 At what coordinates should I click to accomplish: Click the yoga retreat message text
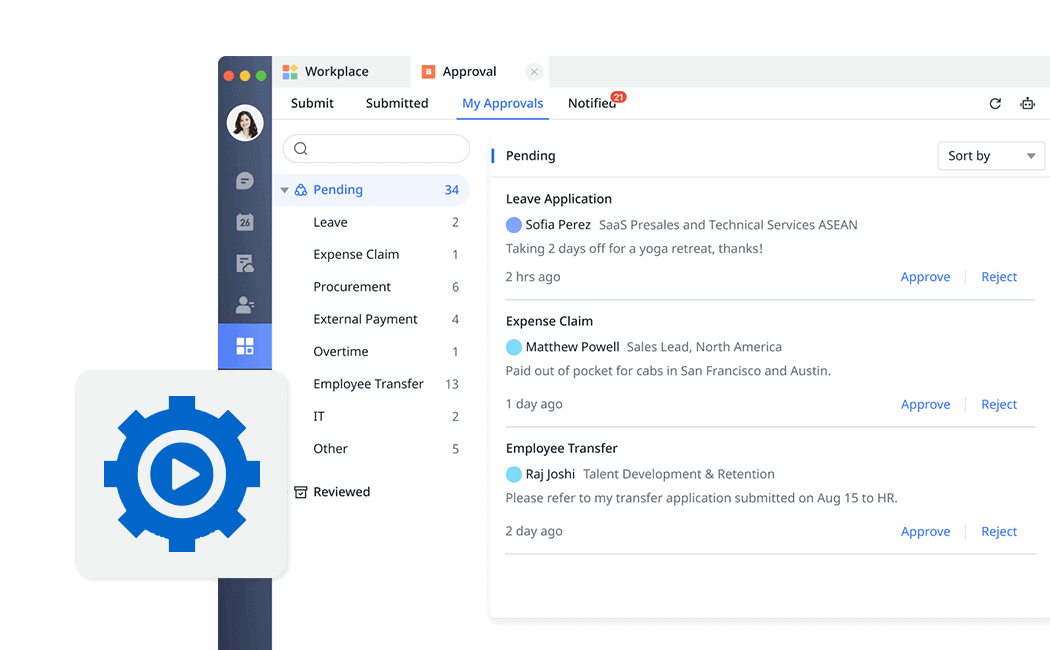(x=634, y=248)
